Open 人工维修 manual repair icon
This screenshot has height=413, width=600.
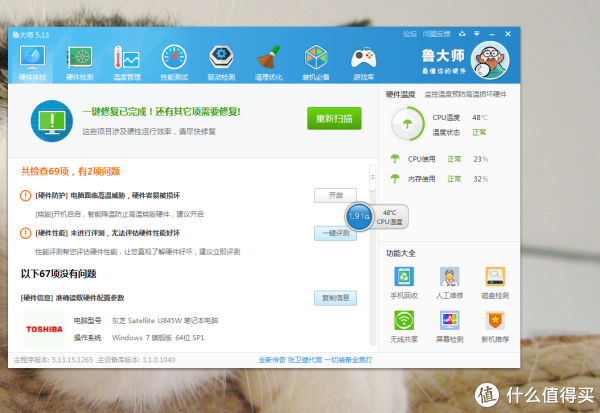click(449, 276)
